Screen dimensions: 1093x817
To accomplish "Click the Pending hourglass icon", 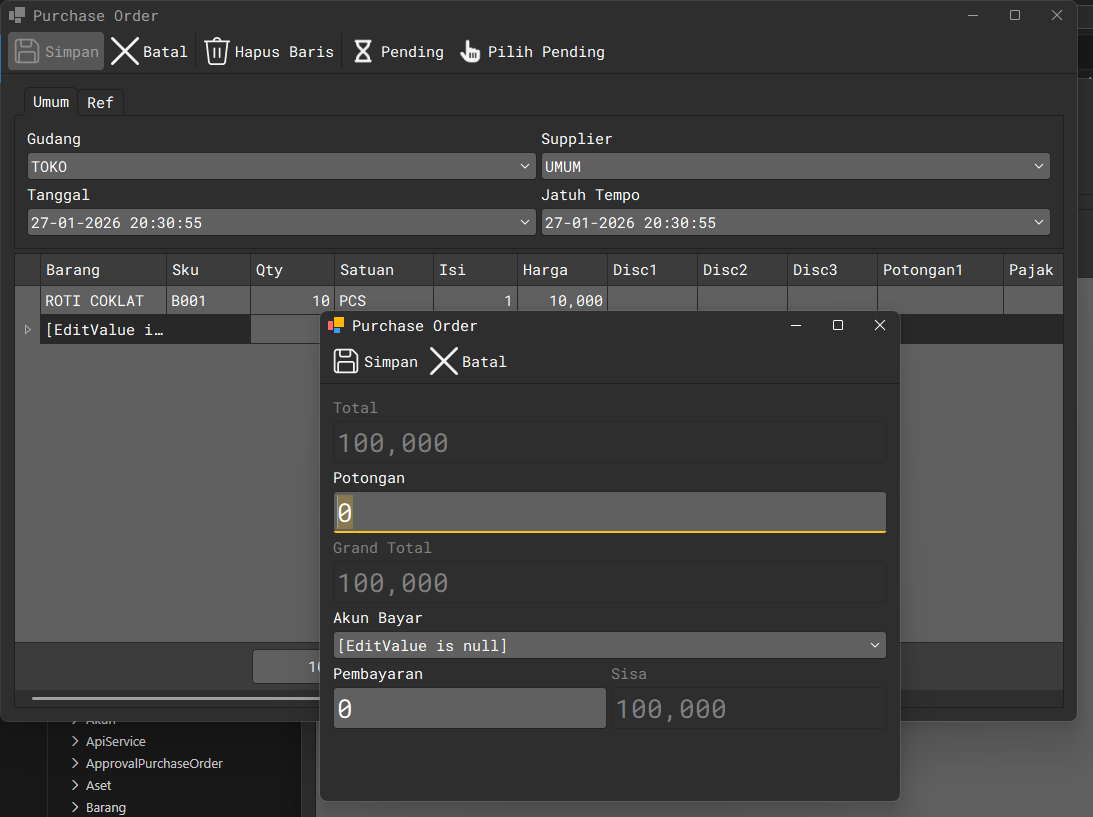I will (x=363, y=52).
